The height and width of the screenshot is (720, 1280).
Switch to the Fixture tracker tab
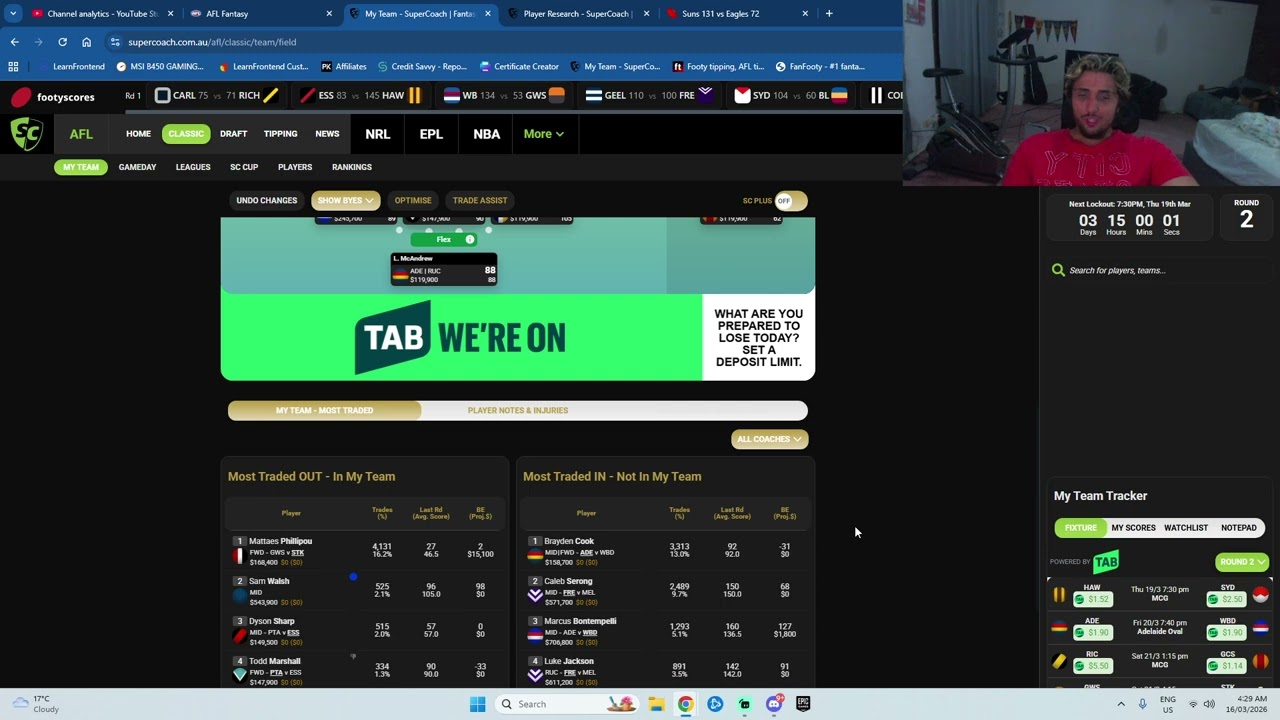coord(1080,528)
